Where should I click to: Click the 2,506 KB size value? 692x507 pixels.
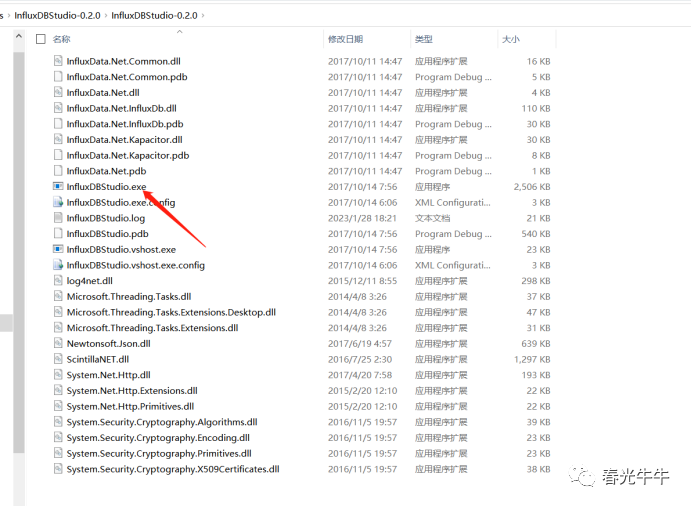pyautogui.click(x=532, y=187)
